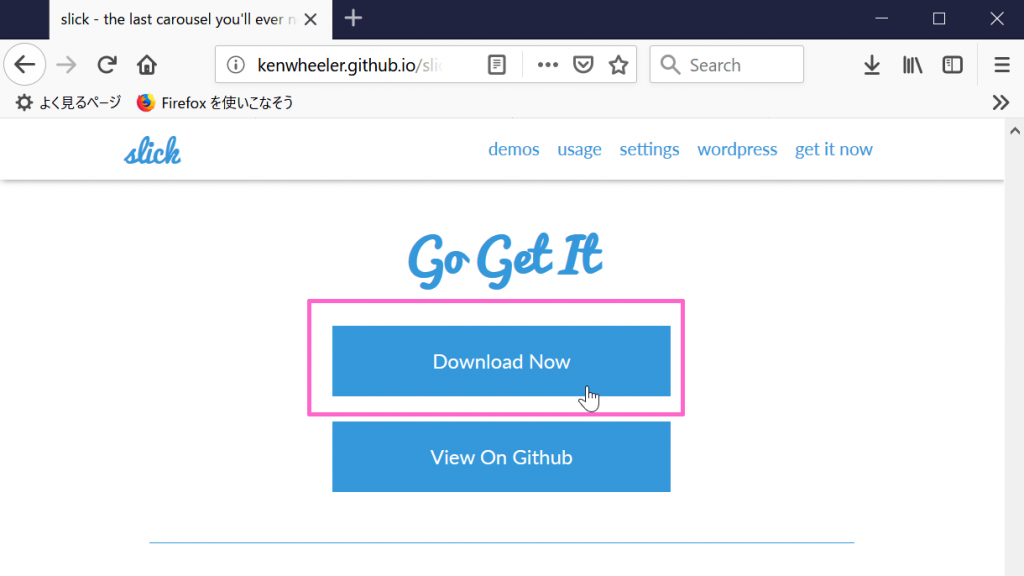Open the よく見るページ bookmark folder

tap(69, 103)
